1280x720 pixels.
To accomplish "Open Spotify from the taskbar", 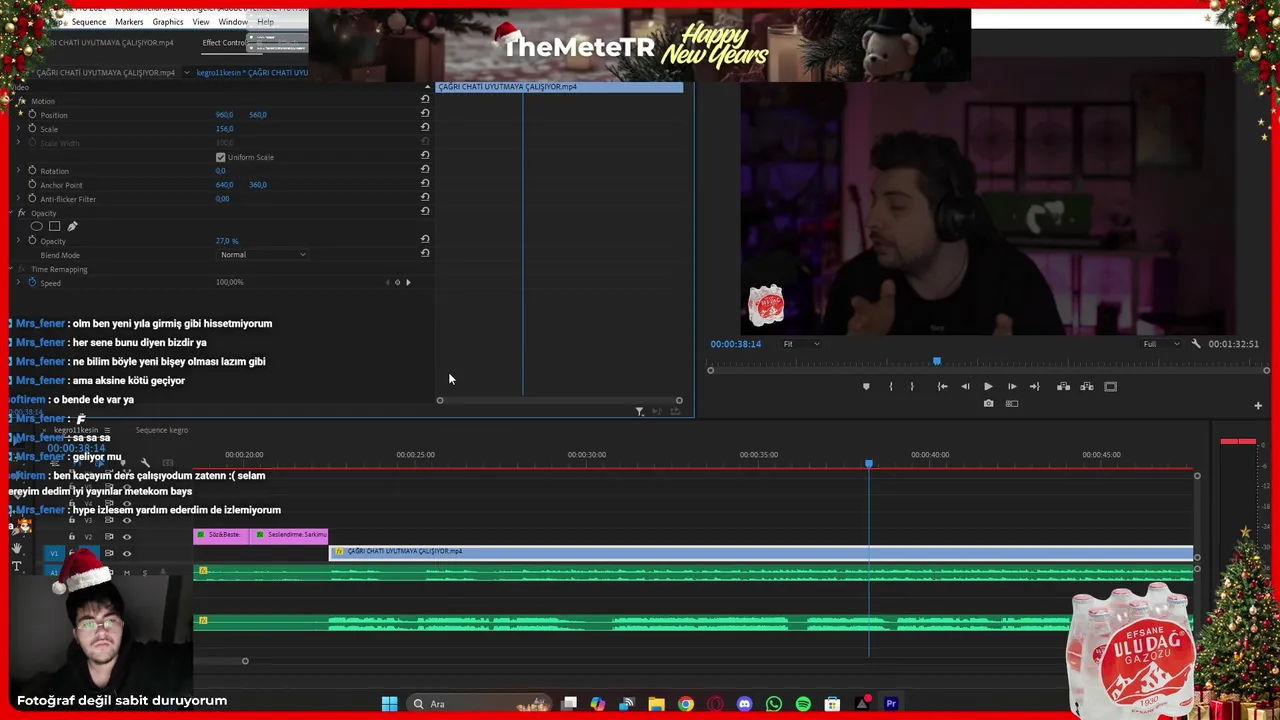I will (803, 704).
